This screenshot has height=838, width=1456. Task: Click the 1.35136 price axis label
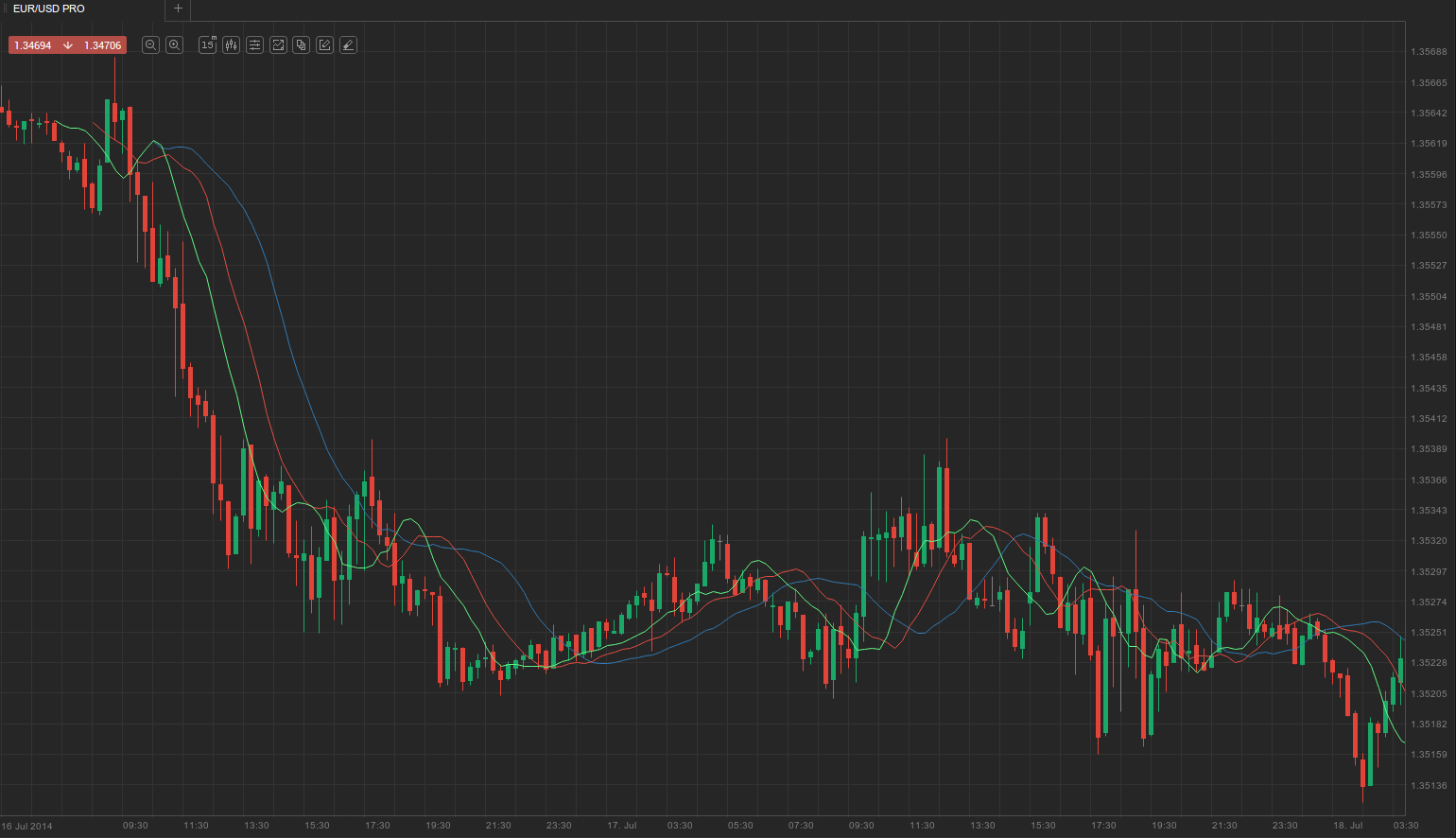(x=1429, y=786)
